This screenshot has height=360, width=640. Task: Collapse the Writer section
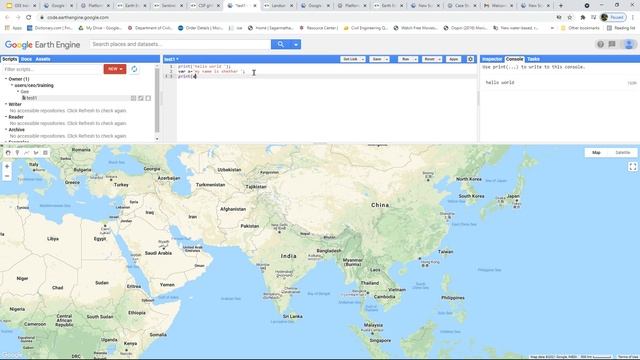6,104
